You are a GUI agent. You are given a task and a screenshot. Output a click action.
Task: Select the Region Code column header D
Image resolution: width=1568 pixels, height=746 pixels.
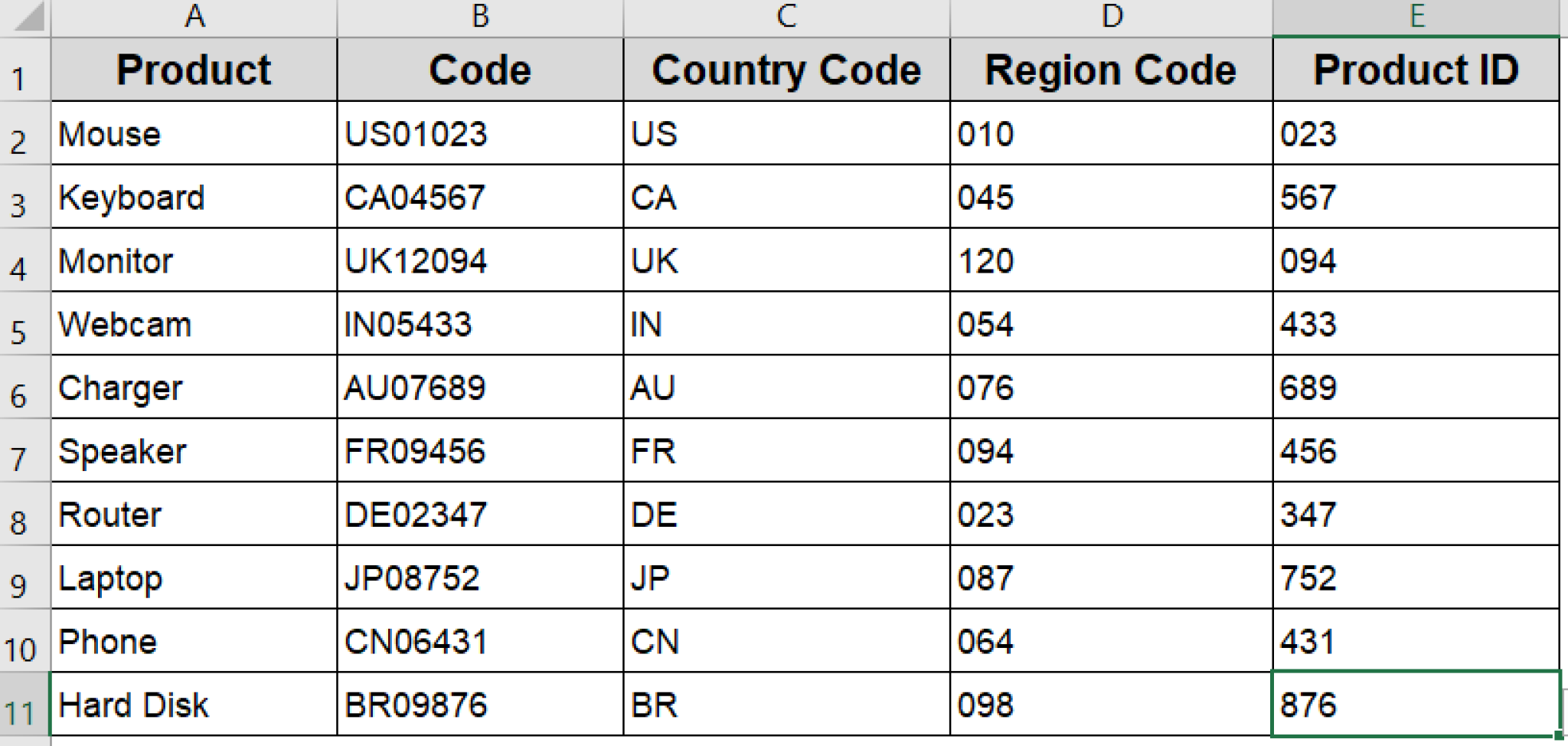pyautogui.click(x=1110, y=14)
